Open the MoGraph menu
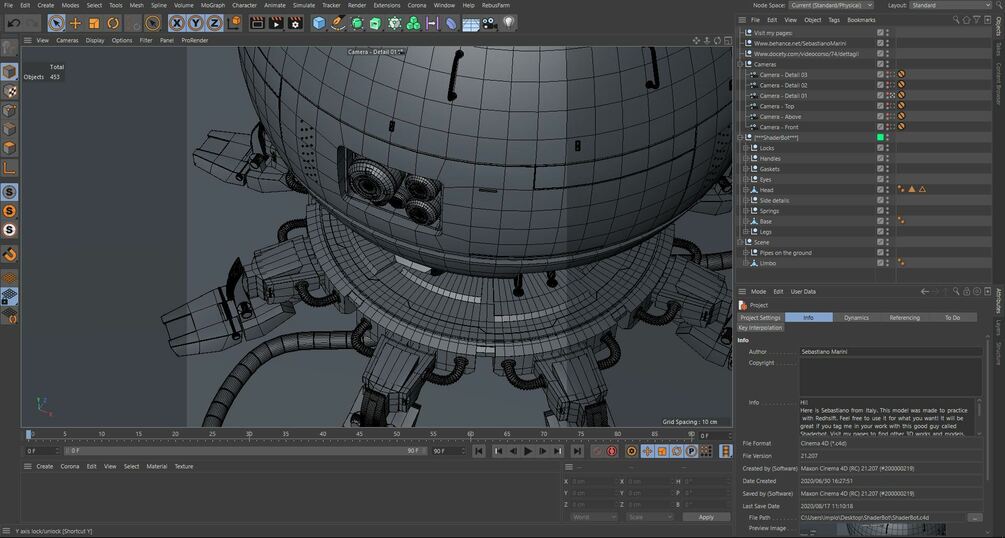The height and width of the screenshot is (538, 1005). click(212, 5)
